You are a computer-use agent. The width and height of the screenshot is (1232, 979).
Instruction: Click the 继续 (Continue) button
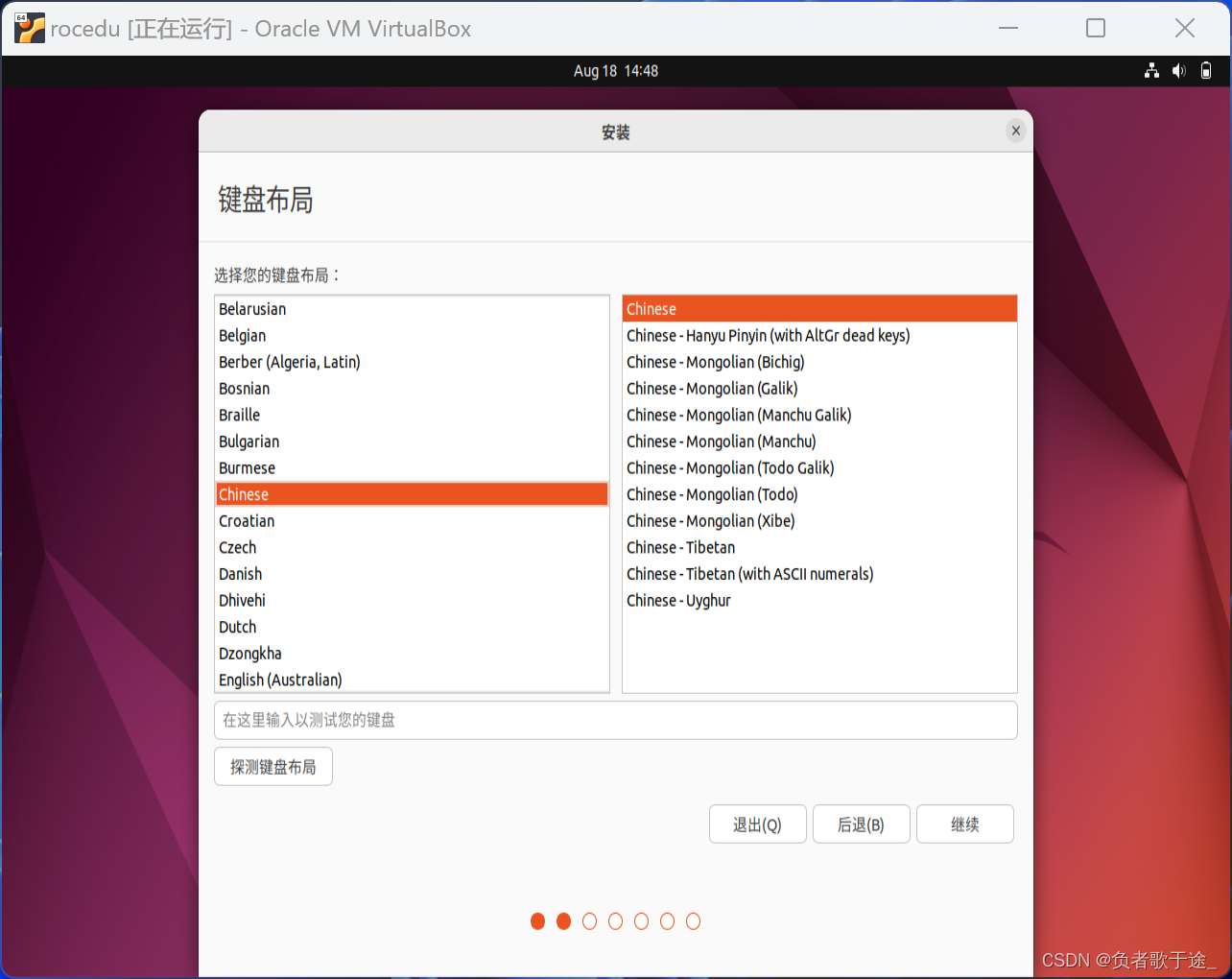point(965,824)
